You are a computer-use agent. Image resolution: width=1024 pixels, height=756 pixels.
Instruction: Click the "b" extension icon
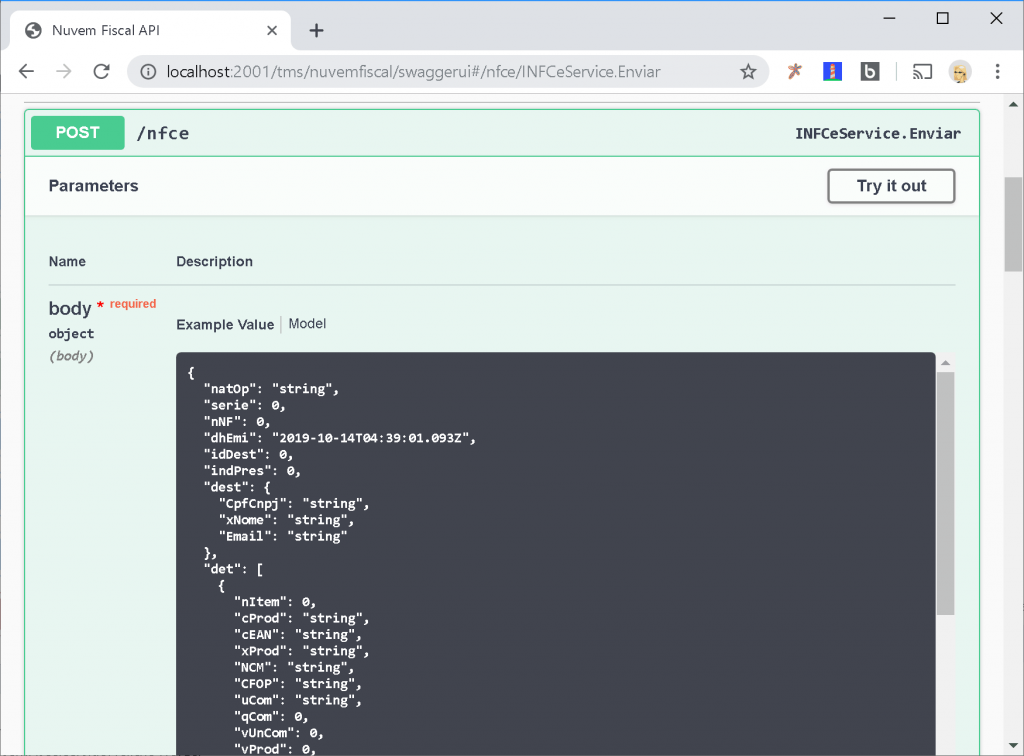[x=869, y=71]
